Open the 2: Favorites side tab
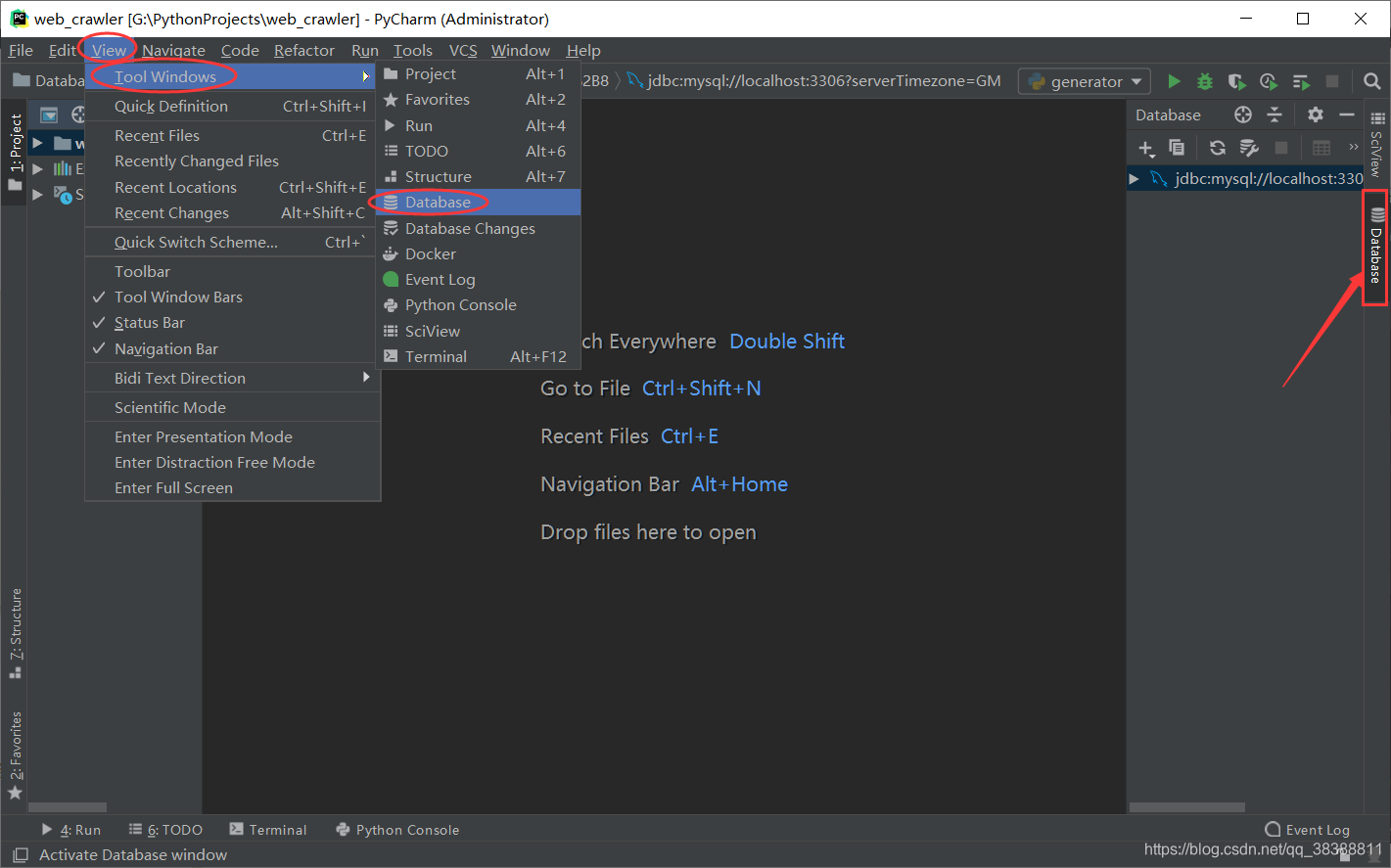Screen dimensions: 1391x868 coord(16,756)
